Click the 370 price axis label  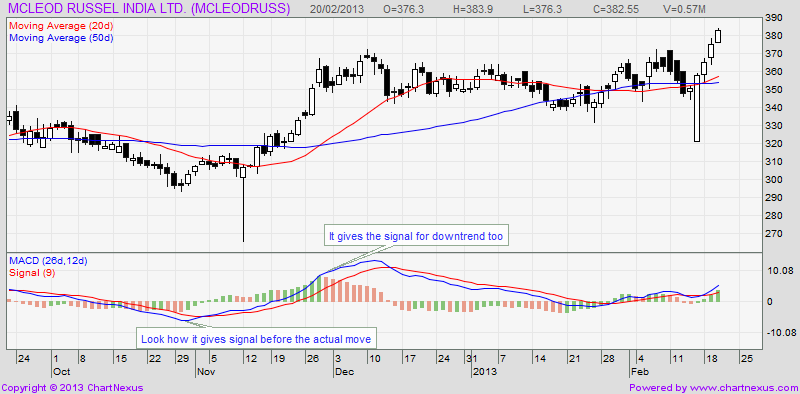(x=774, y=54)
